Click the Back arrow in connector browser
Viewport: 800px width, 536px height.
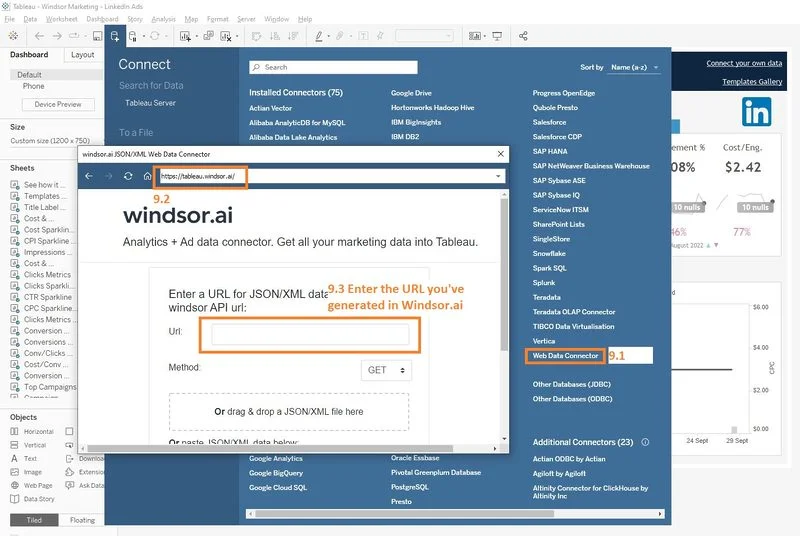89,176
